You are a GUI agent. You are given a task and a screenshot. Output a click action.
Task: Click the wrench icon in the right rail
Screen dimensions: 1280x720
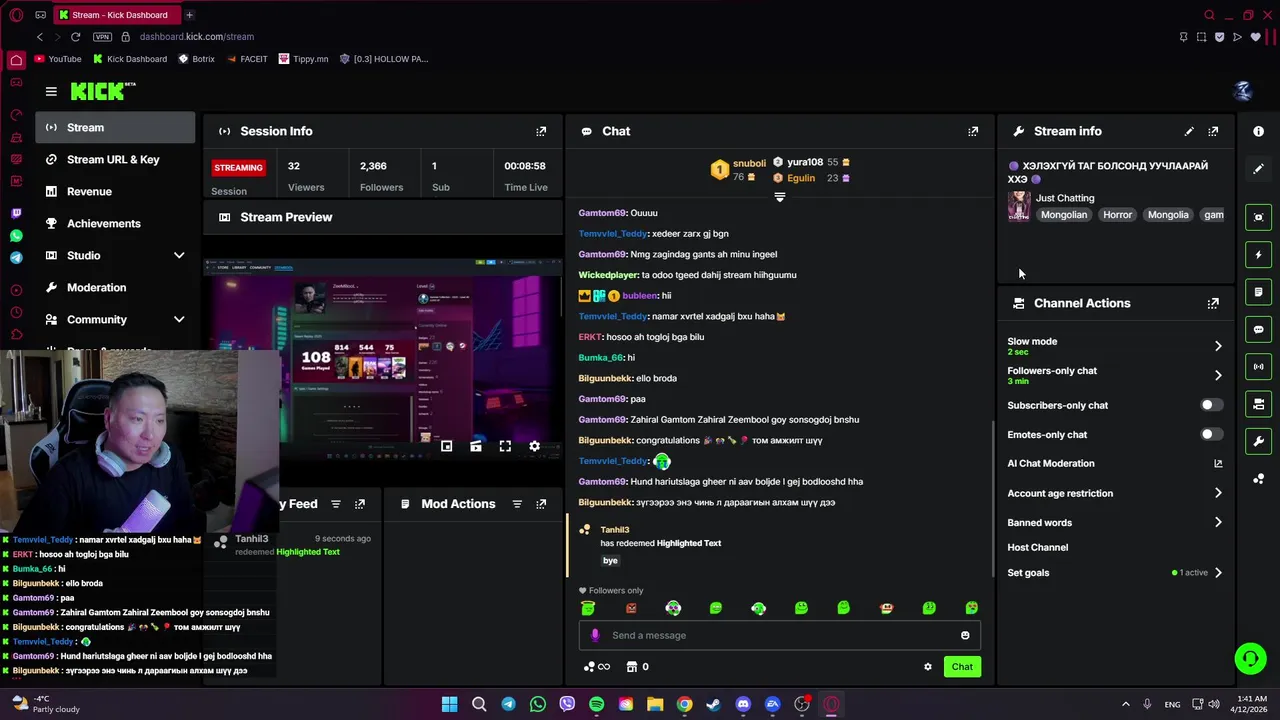tap(1258, 441)
